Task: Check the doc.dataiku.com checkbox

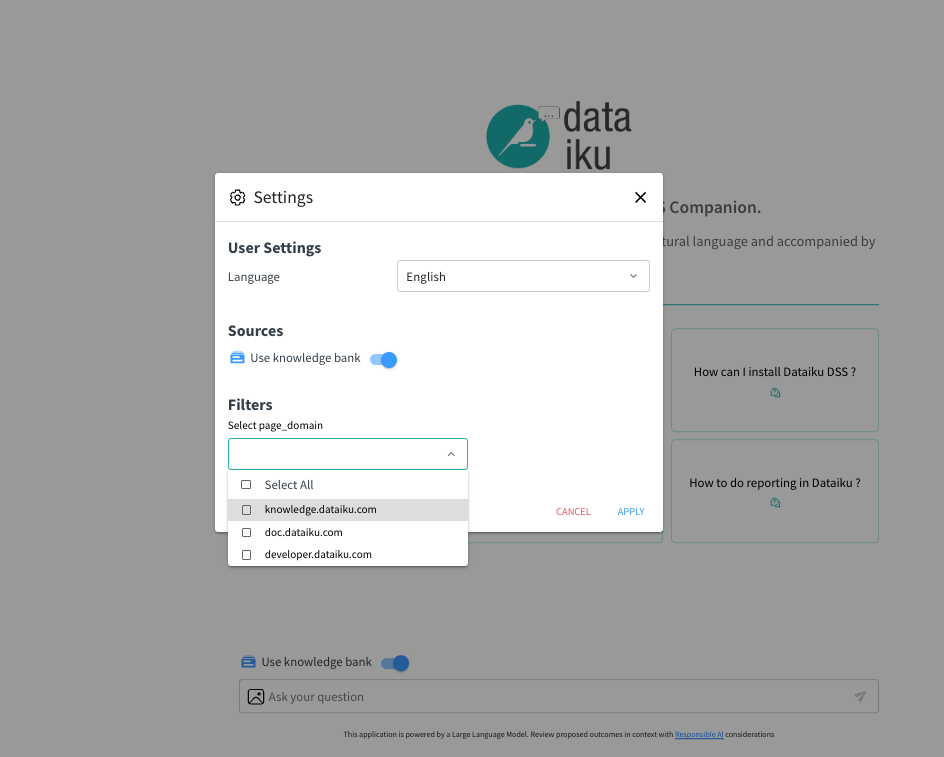Action: [246, 532]
